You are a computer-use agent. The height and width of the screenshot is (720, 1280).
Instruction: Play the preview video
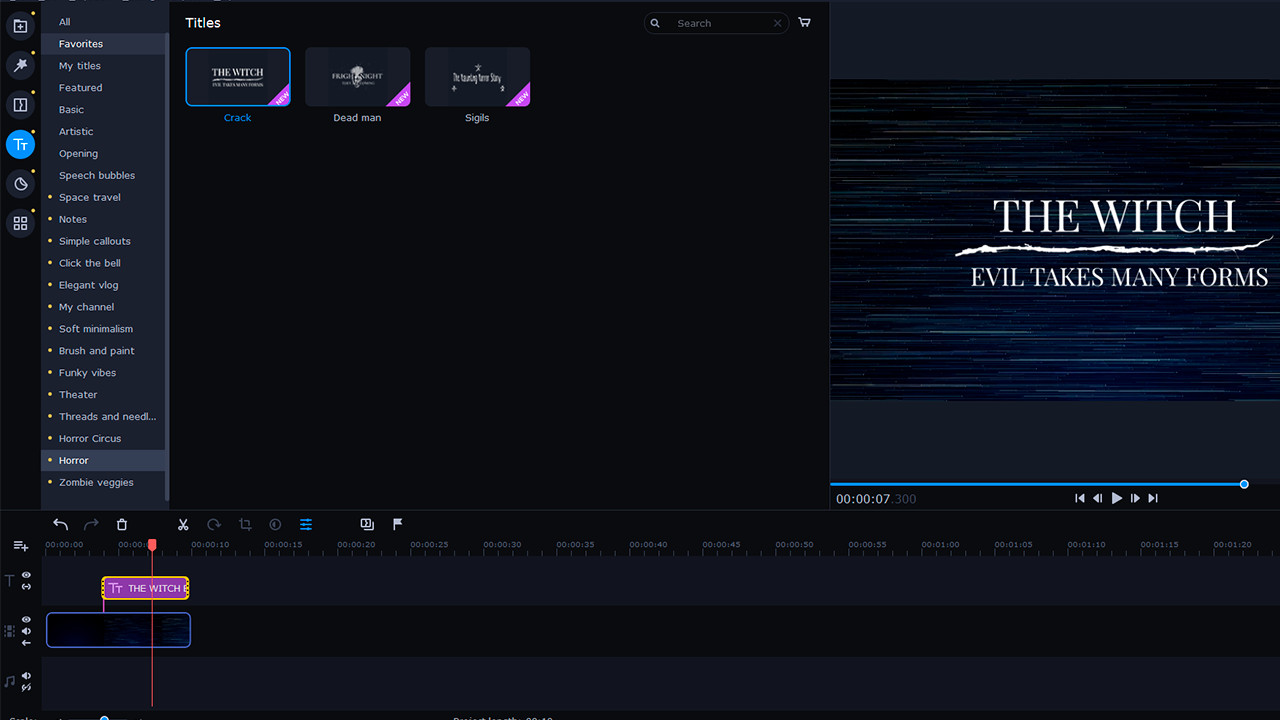click(1116, 497)
